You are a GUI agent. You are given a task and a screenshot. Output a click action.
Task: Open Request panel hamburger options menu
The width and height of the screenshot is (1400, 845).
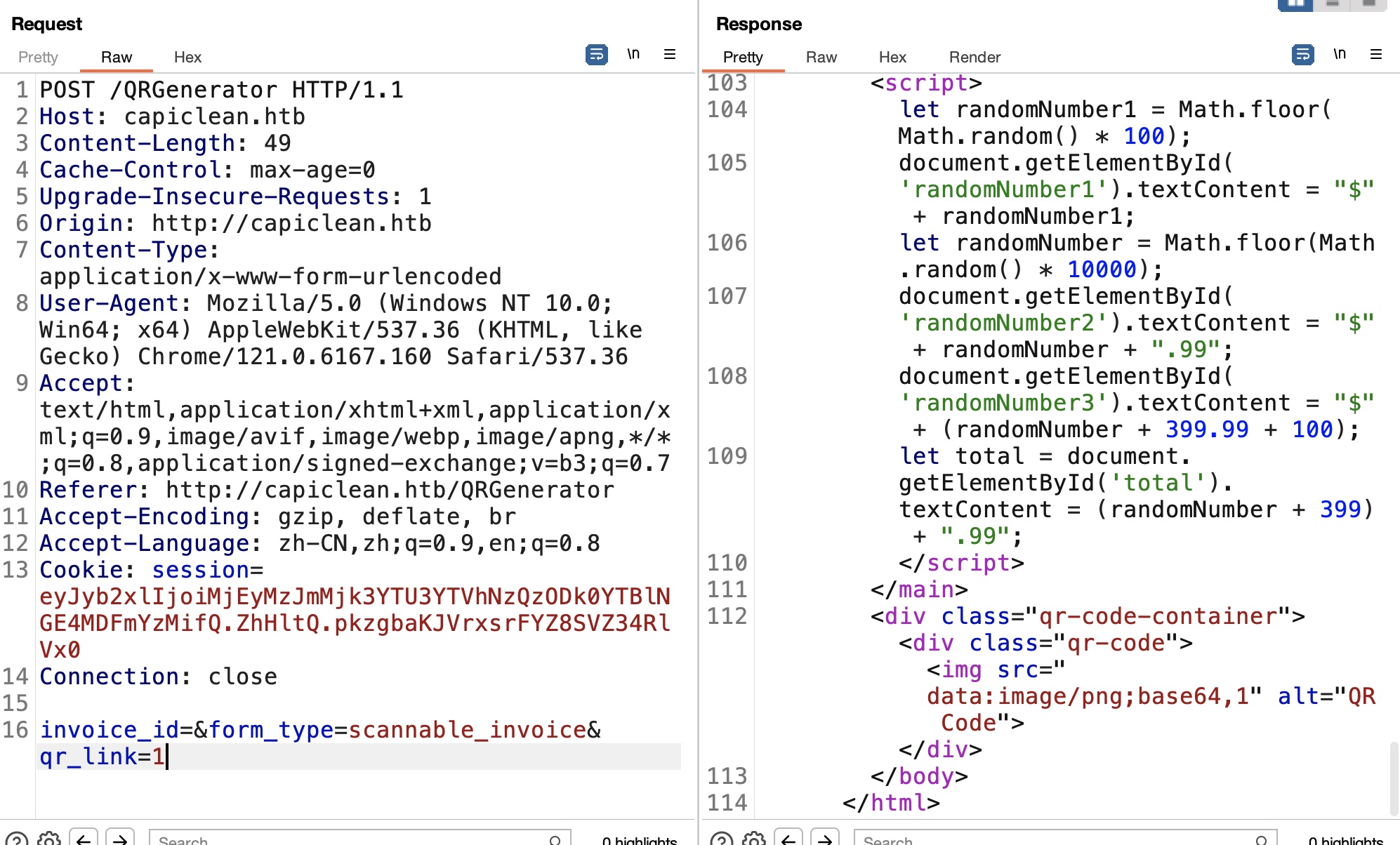670,54
